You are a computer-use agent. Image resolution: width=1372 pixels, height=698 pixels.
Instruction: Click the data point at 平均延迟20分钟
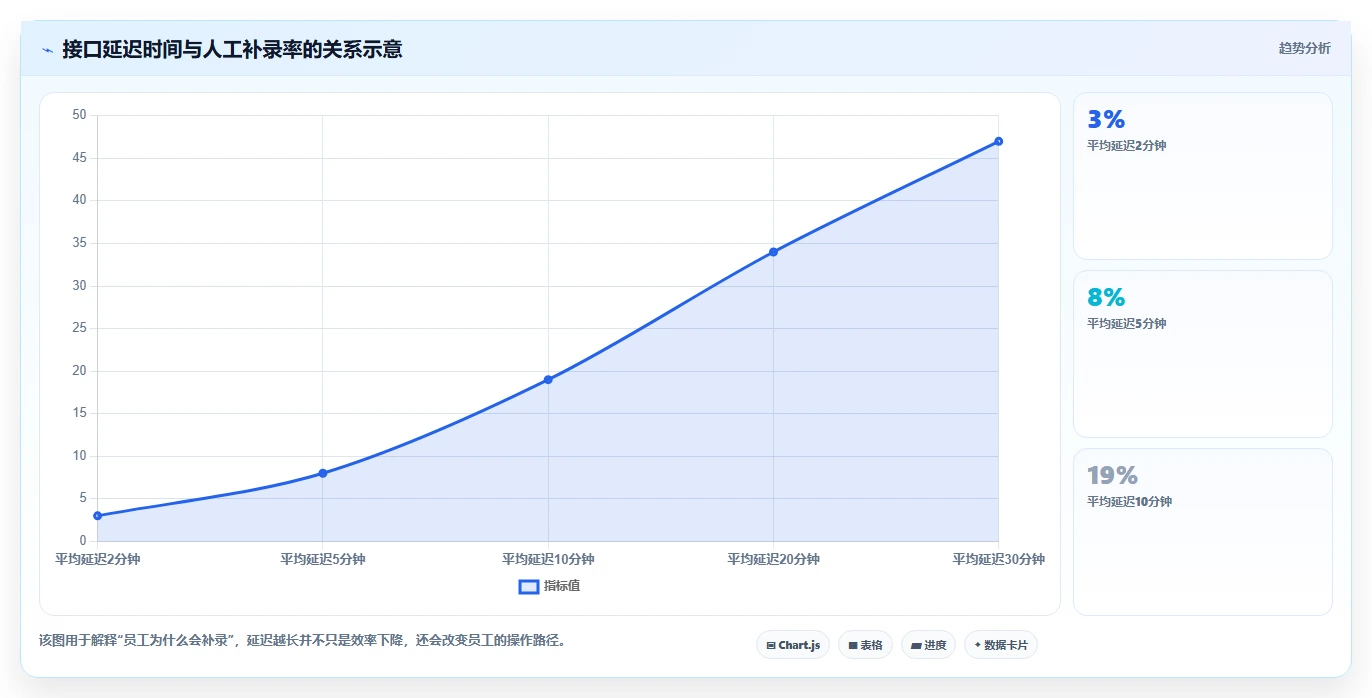[773, 252]
